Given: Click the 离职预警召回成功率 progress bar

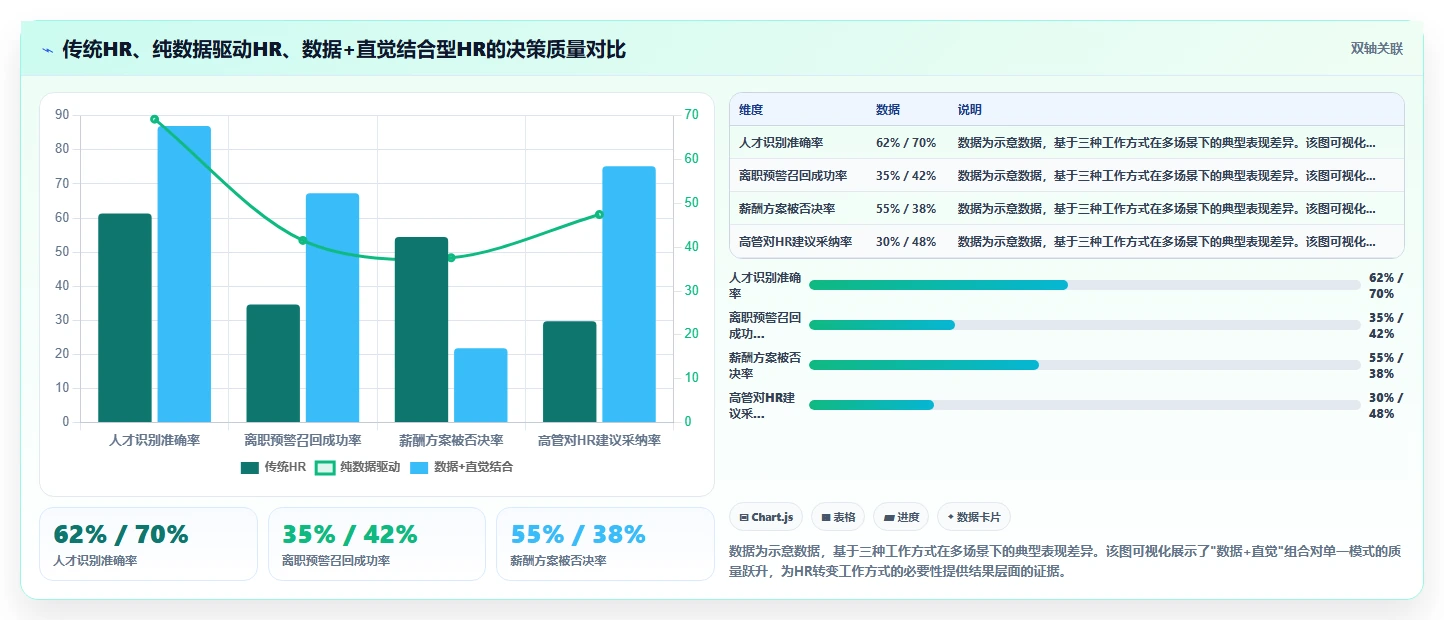Looking at the screenshot, I should pyautogui.click(x=1085, y=325).
